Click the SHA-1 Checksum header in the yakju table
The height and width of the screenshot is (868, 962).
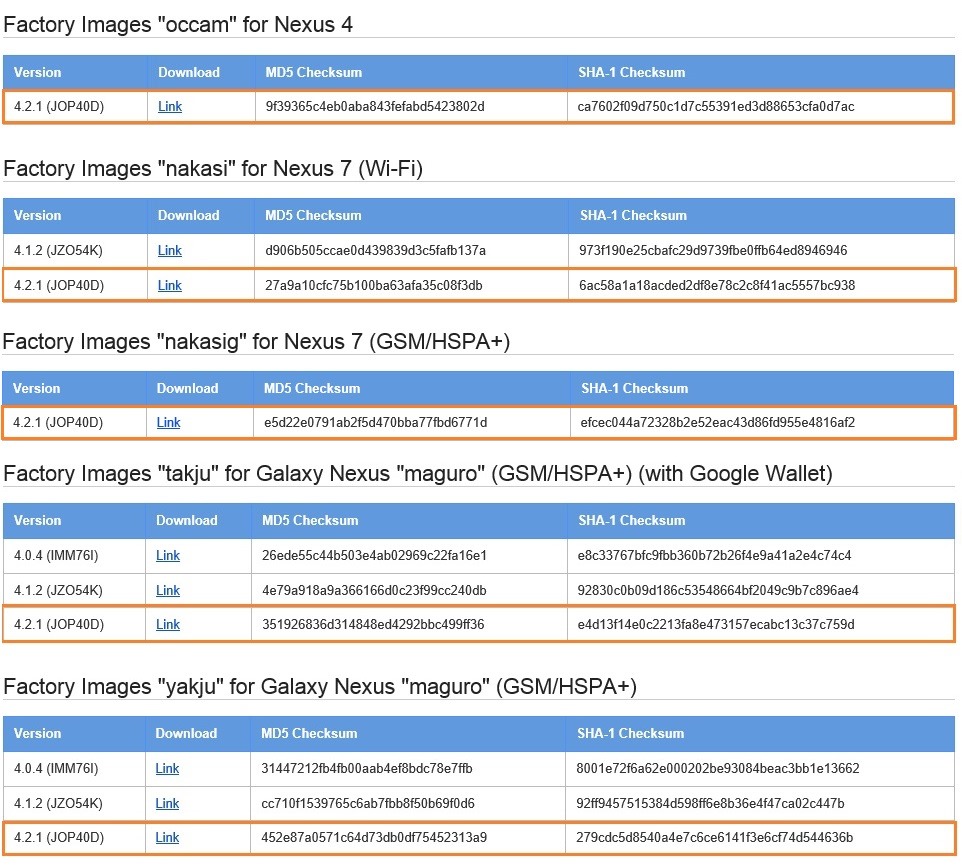(x=630, y=734)
